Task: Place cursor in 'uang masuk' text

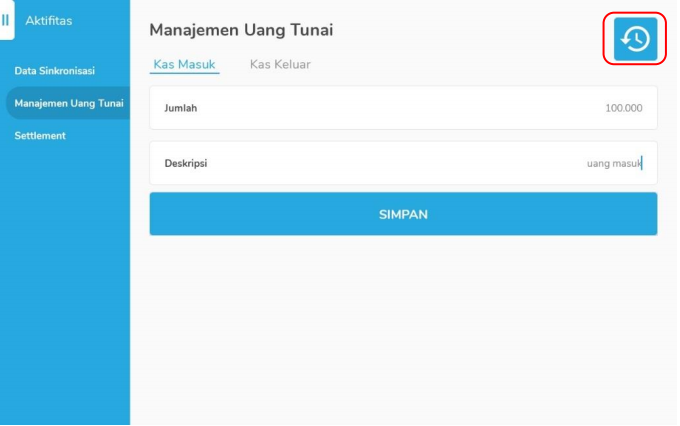Action: (x=613, y=163)
